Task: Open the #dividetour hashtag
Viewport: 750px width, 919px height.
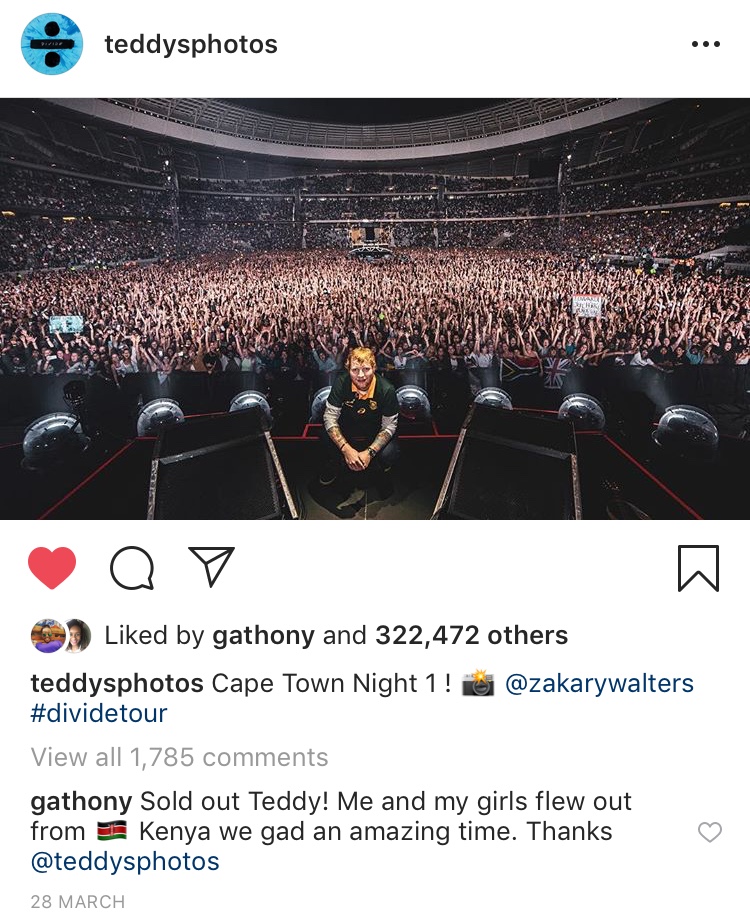Action: pyautogui.click(x=99, y=714)
